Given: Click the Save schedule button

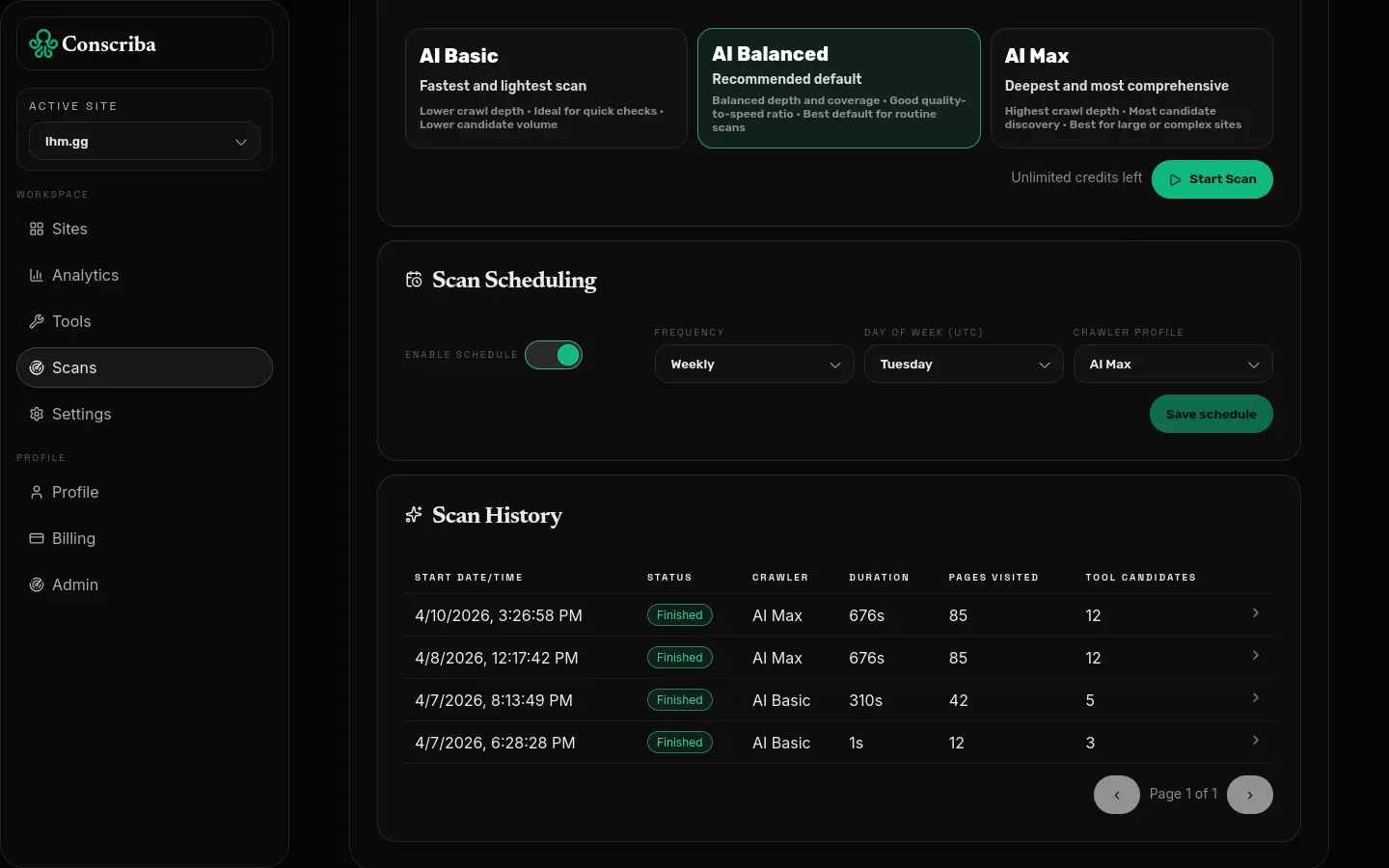Looking at the screenshot, I should [x=1211, y=414].
